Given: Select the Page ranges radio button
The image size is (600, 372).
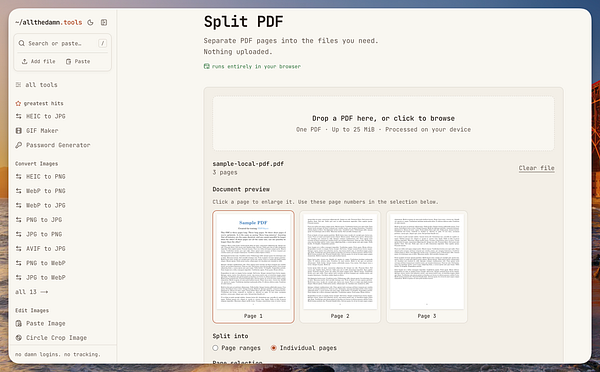Looking at the screenshot, I should [x=215, y=348].
